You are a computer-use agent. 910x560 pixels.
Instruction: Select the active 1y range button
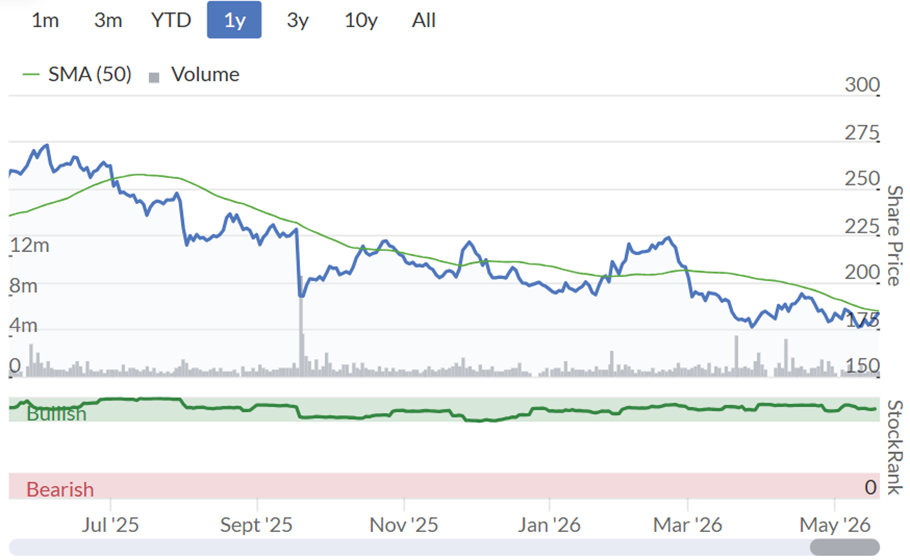234,20
